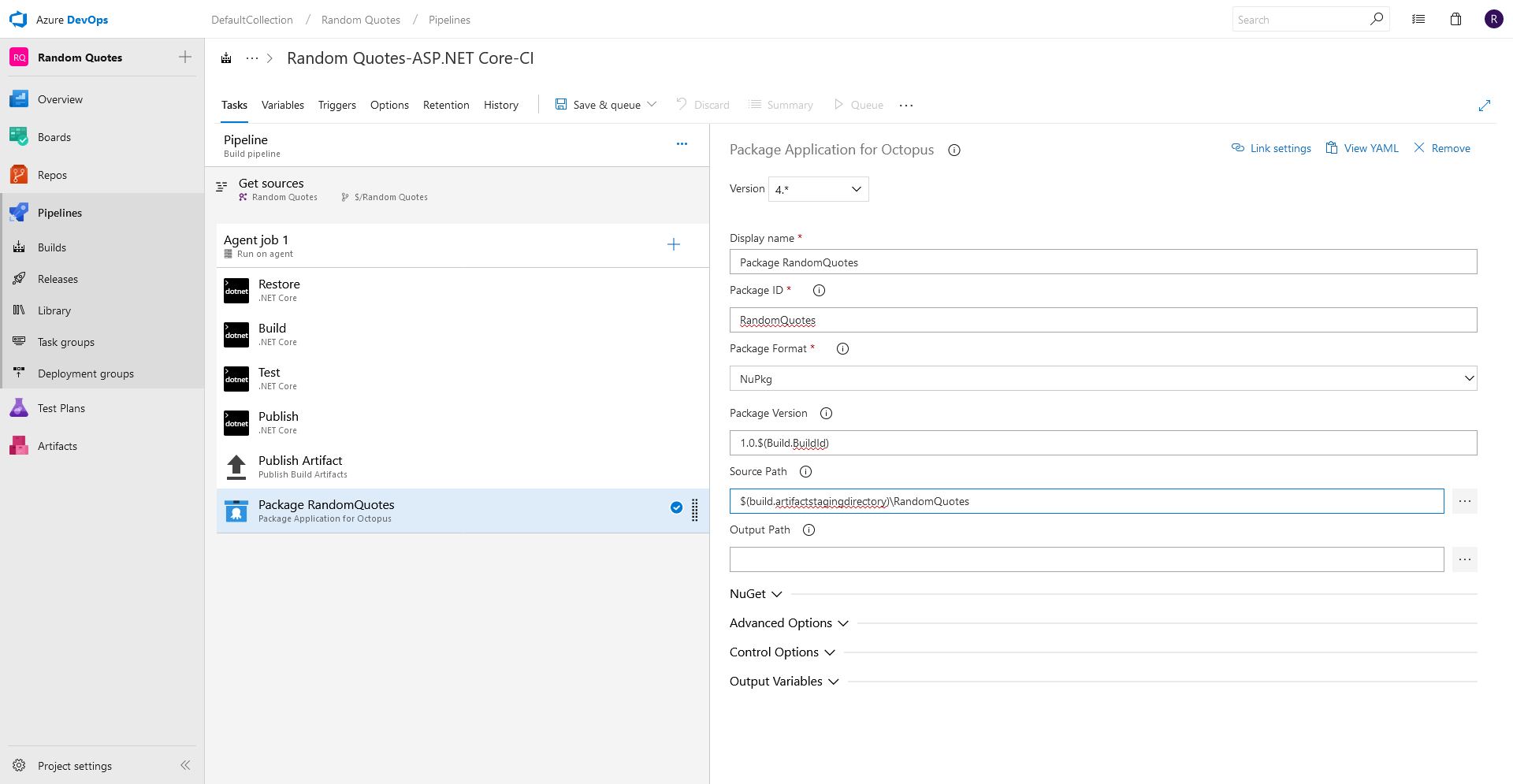Show Output Path info tooltip
This screenshot has height=784, width=1513.
(x=809, y=530)
